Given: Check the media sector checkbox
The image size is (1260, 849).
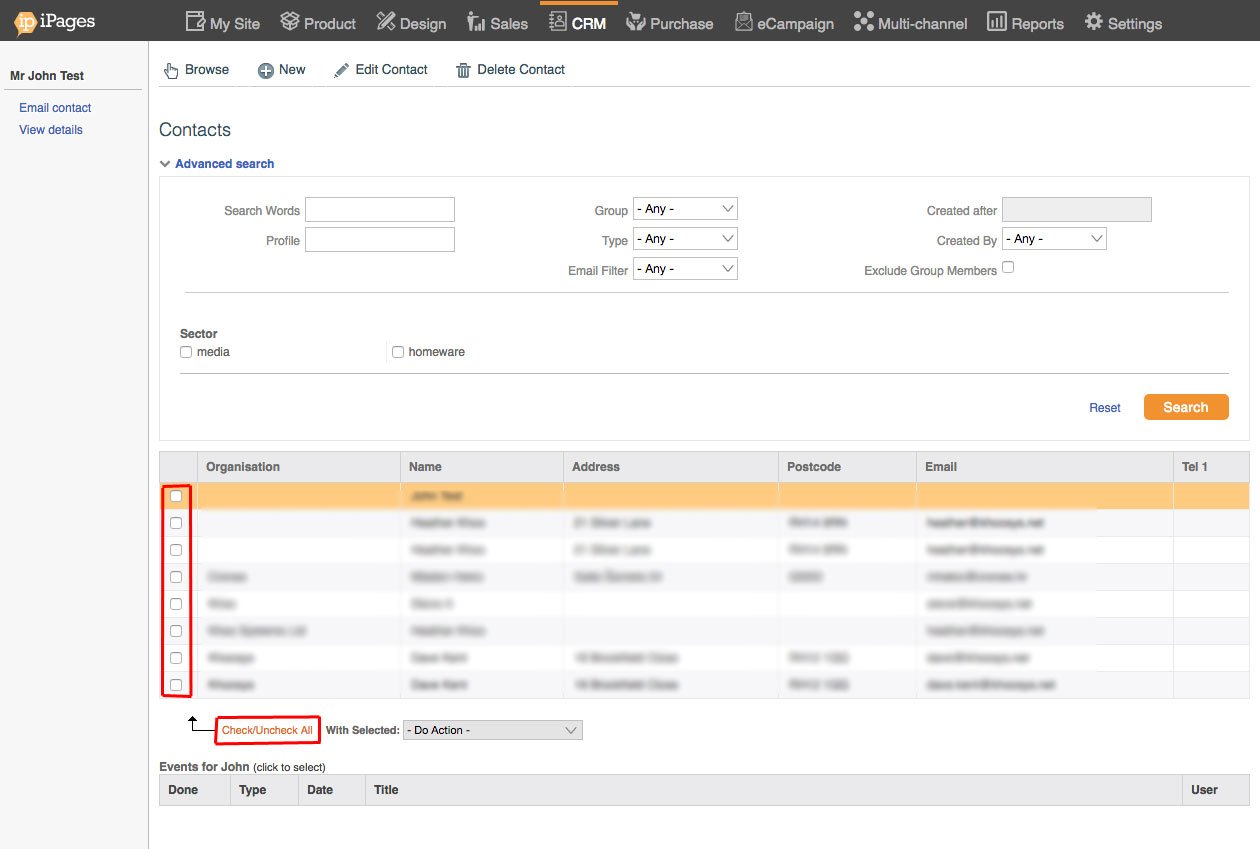Looking at the screenshot, I should coord(186,352).
